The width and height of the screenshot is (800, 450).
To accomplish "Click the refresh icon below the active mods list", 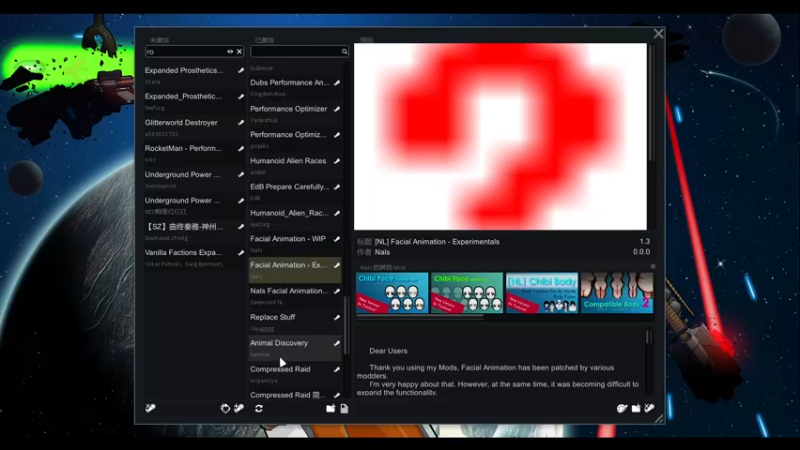I will click(x=259, y=408).
